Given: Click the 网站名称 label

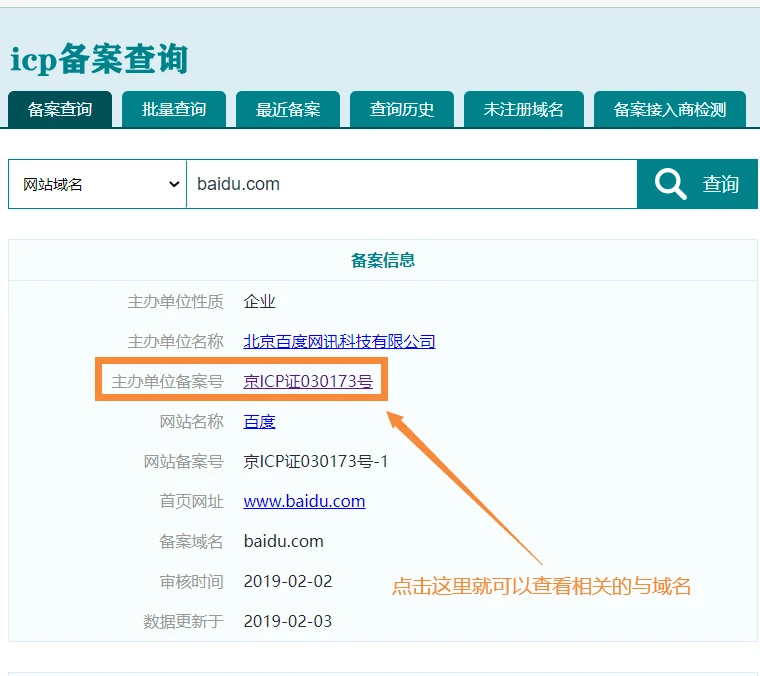Looking at the screenshot, I should pyautogui.click(x=191, y=422).
